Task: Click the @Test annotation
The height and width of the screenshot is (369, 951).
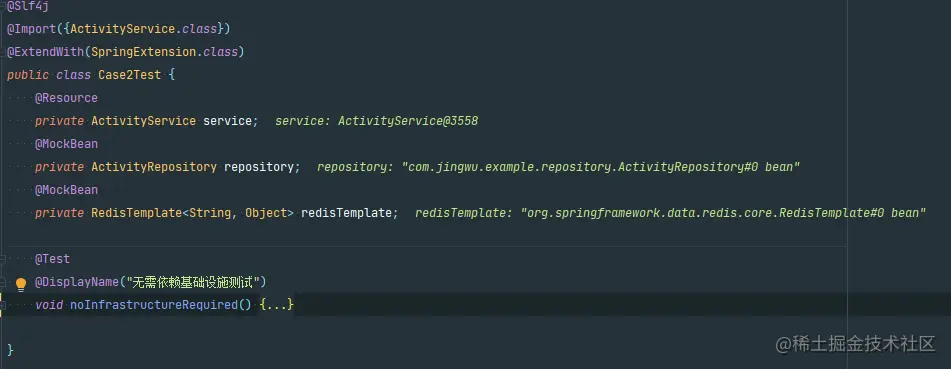Action: pos(52,259)
